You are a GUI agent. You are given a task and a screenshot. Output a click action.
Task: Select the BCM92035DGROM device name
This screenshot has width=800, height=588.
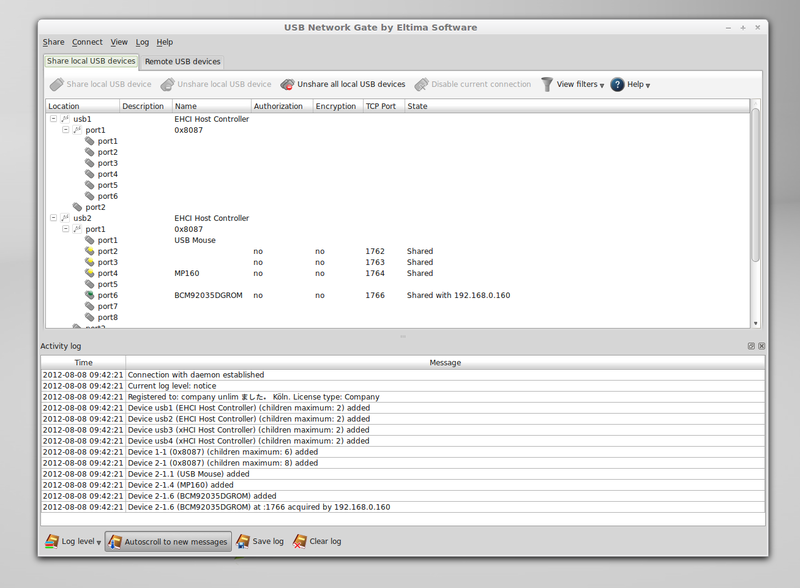click(208, 295)
